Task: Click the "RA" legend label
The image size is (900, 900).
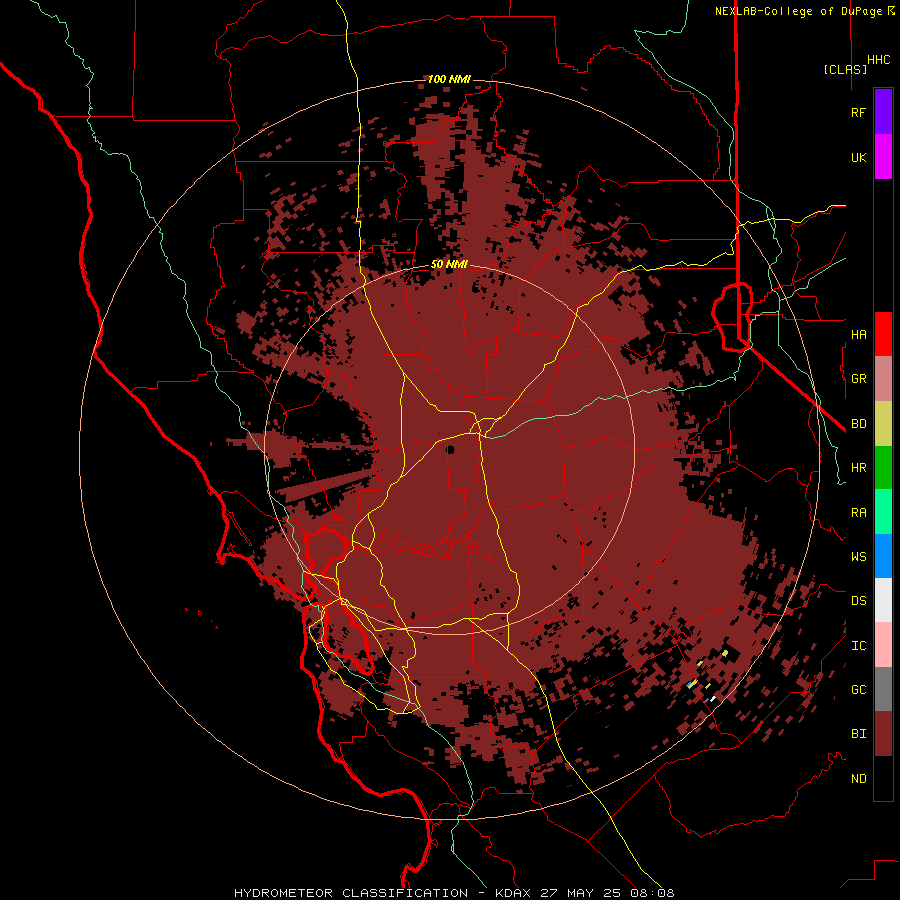Action: 858,513
